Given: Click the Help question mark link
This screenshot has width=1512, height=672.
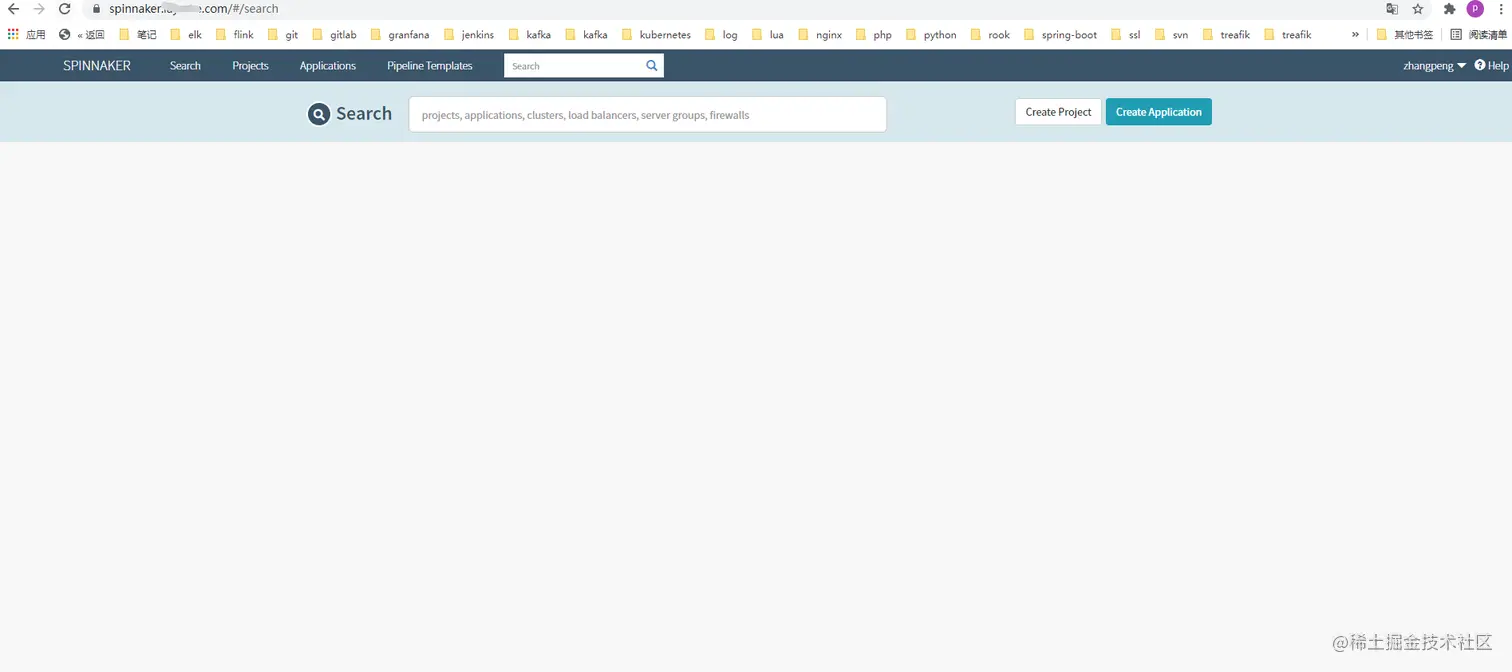Looking at the screenshot, I should 1491,66.
